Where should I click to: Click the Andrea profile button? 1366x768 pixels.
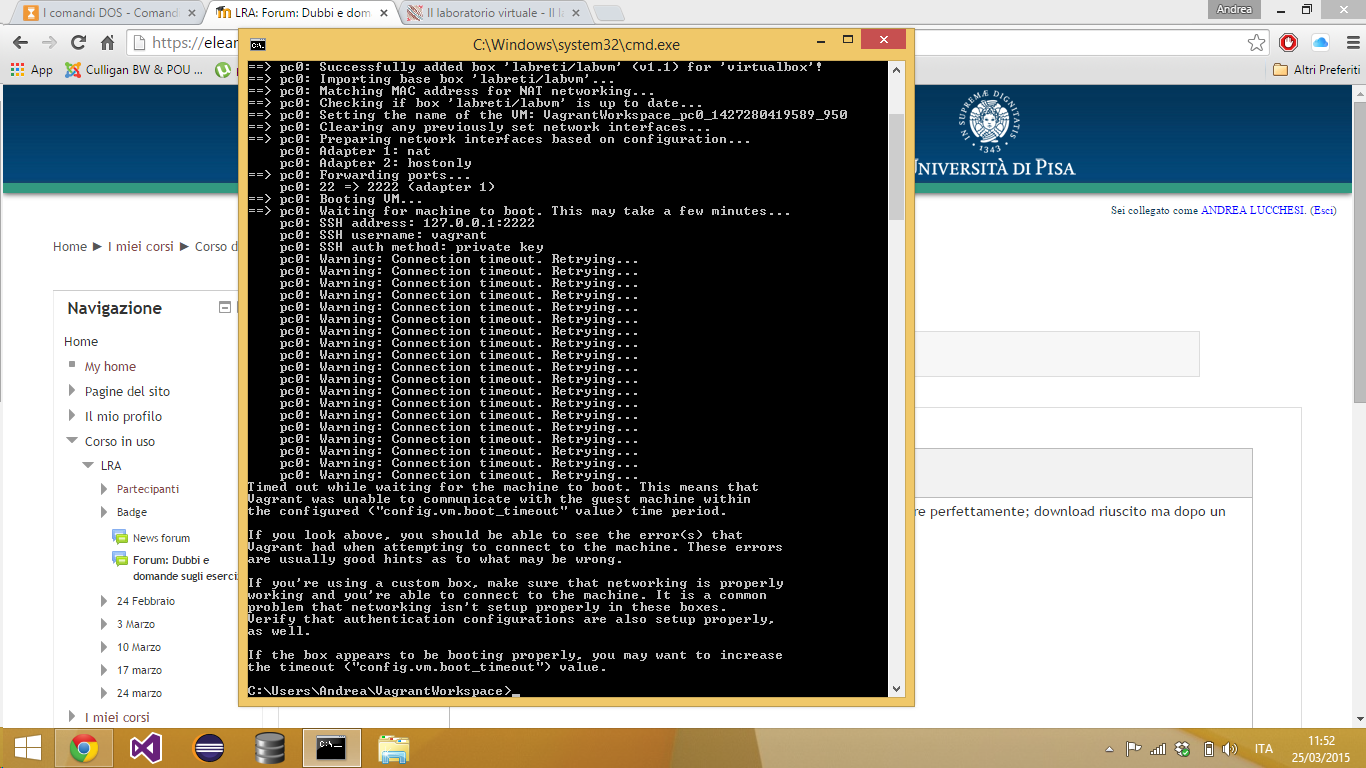click(1233, 9)
